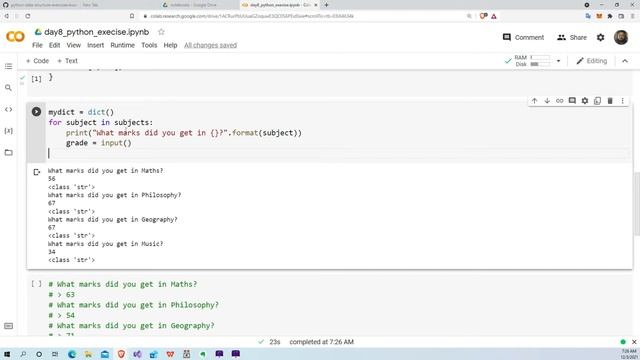Open cell editor settings gear
This screenshot has height=360, width=640.
click(585, 101)
